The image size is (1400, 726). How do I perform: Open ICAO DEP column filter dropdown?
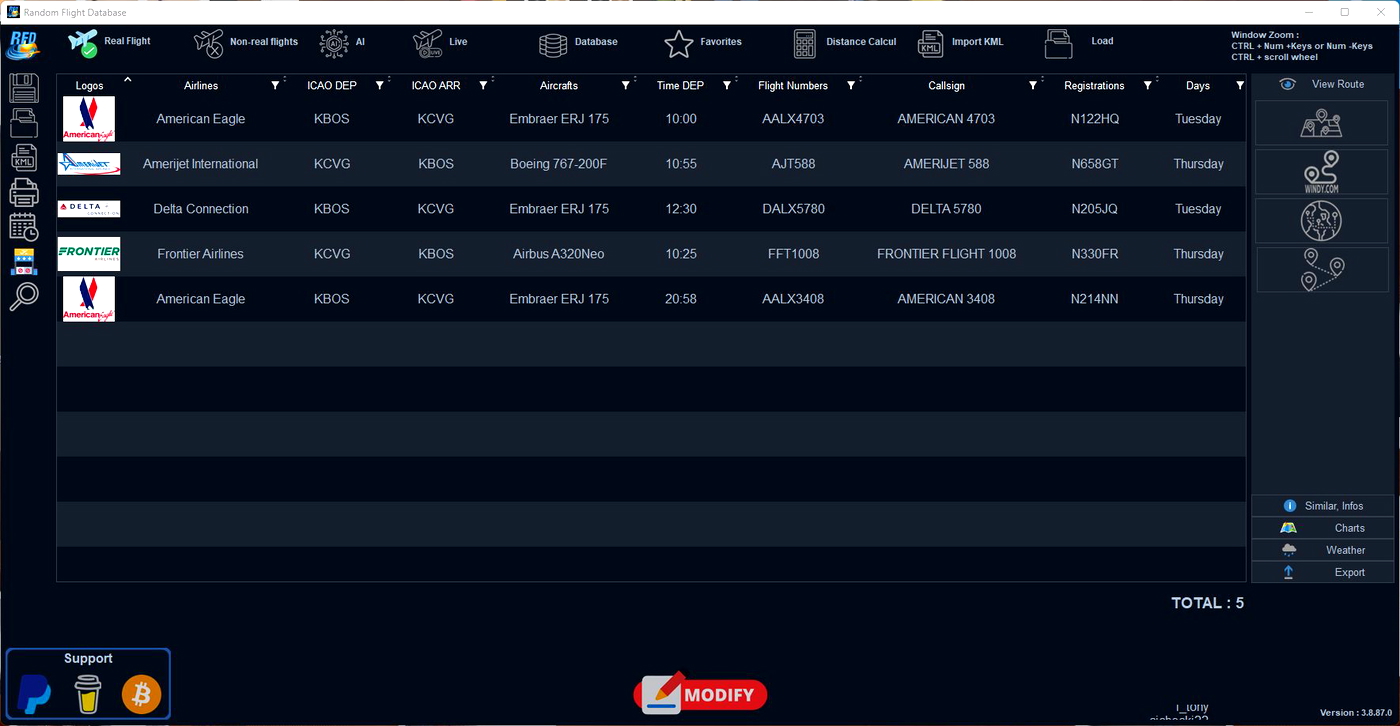[x=379, y=86]
